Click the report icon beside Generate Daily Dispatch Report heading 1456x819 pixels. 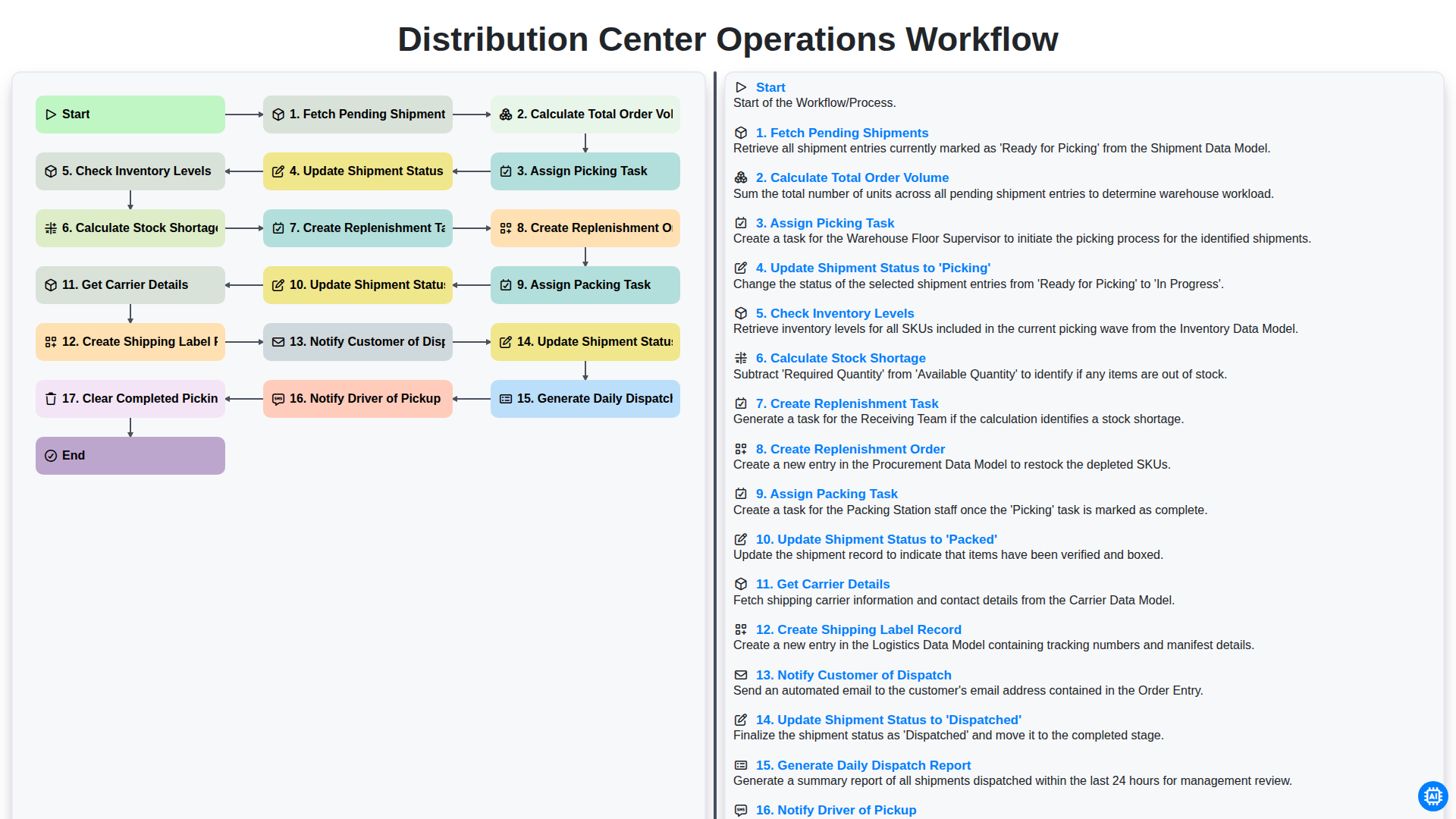click(x=741, y=765)
